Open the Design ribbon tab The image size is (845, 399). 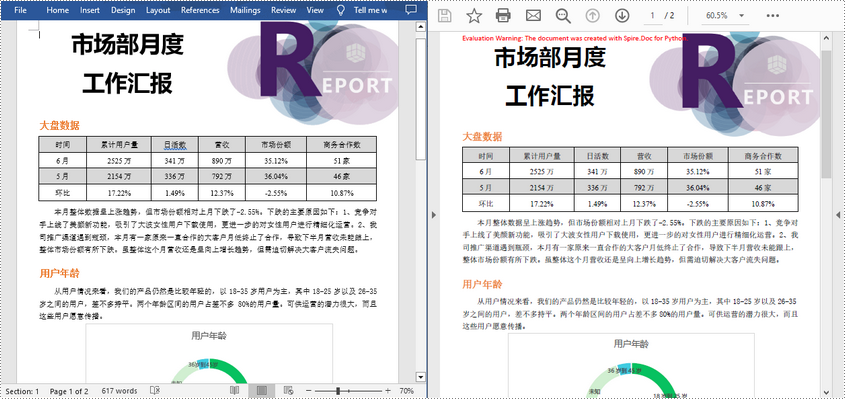point(123,10)
